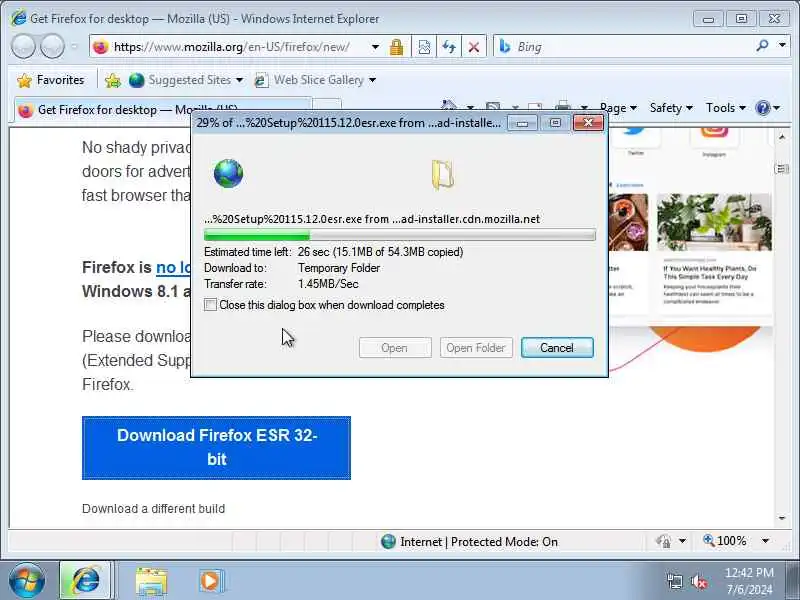Expand the address bar autocomplete dropdown
Image resolution: width=800 pixels, height=600 pixels.
click(x=375, y=47)
